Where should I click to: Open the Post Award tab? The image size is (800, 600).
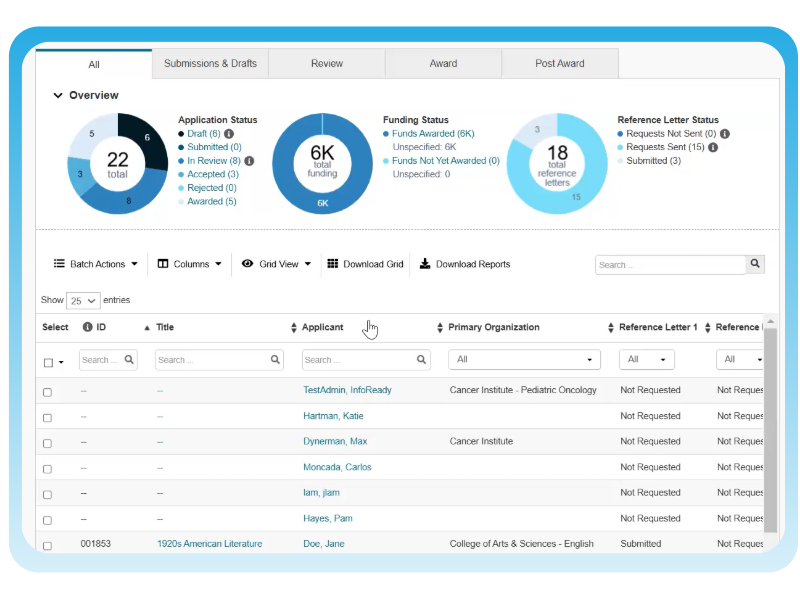click(x=559, y=63)
